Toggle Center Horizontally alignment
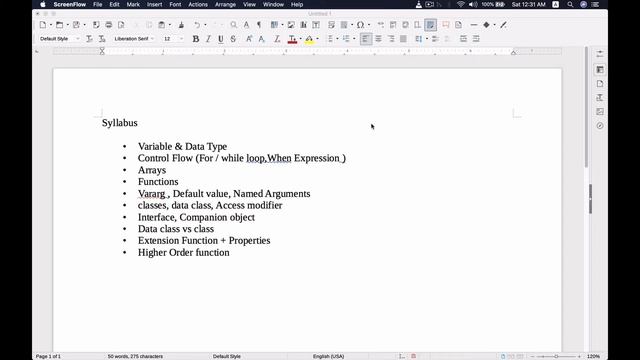Viewport: 640px width, 360px height. tap(378, 39)
